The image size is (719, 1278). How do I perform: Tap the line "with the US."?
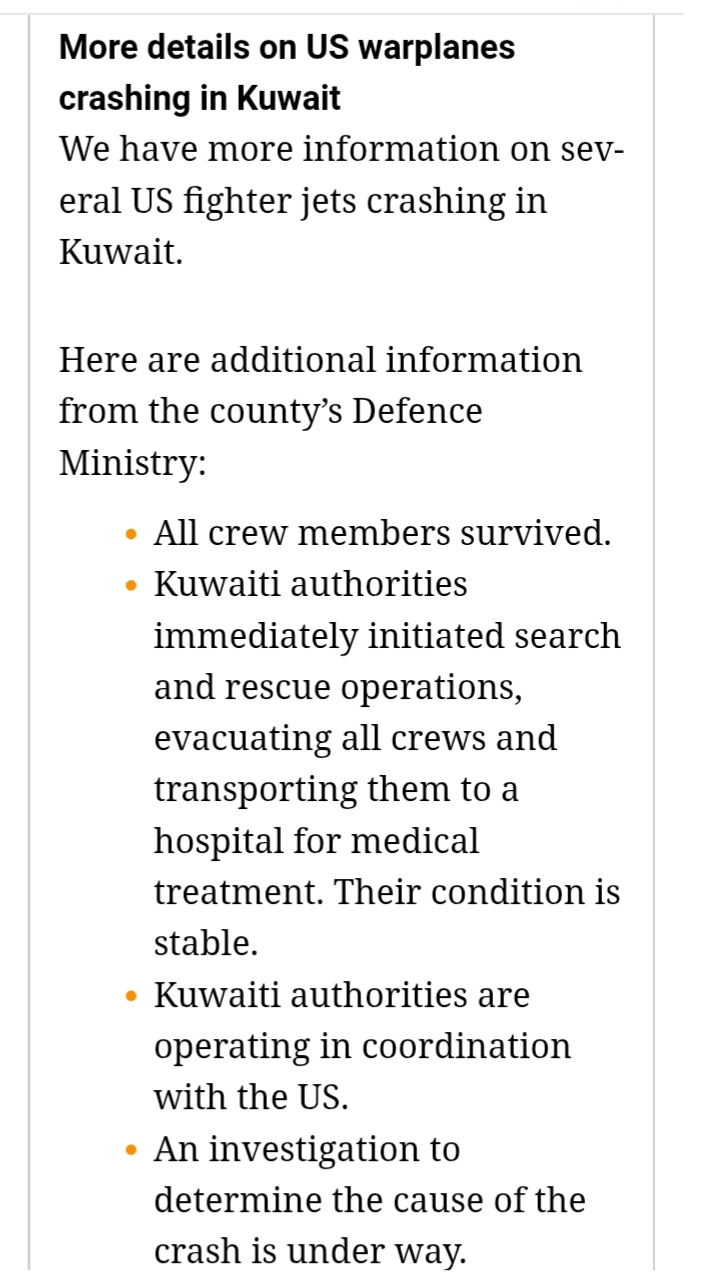(x=251, y=1097)
